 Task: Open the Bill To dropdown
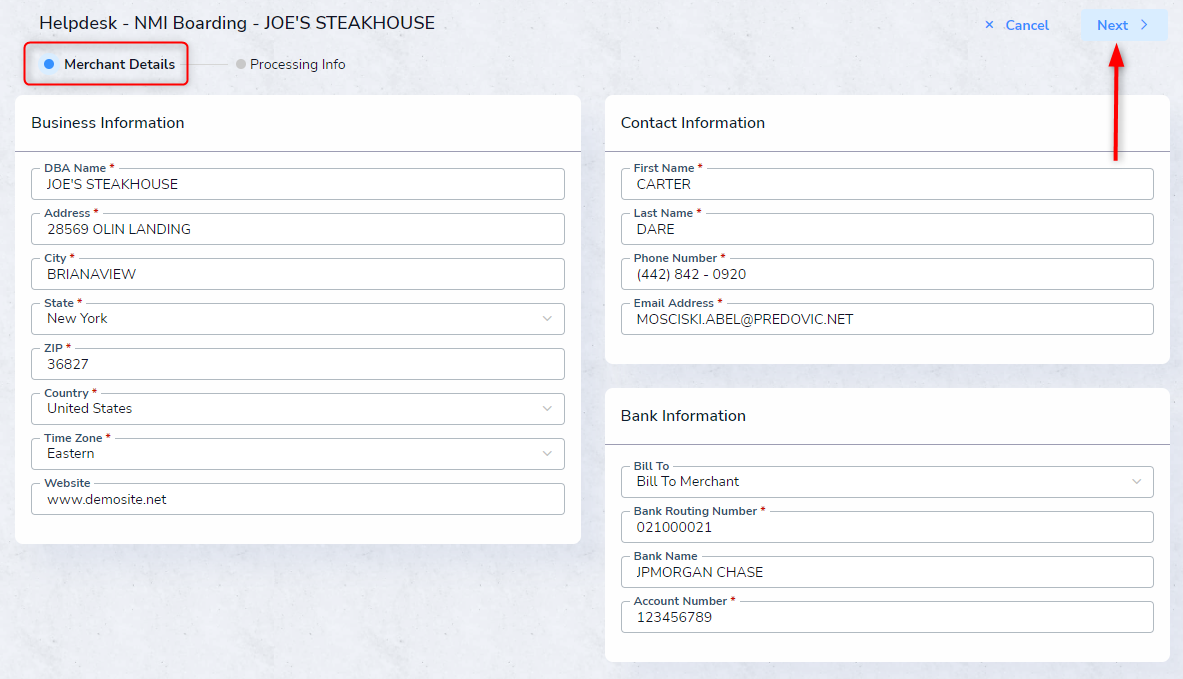pos(887,482)
